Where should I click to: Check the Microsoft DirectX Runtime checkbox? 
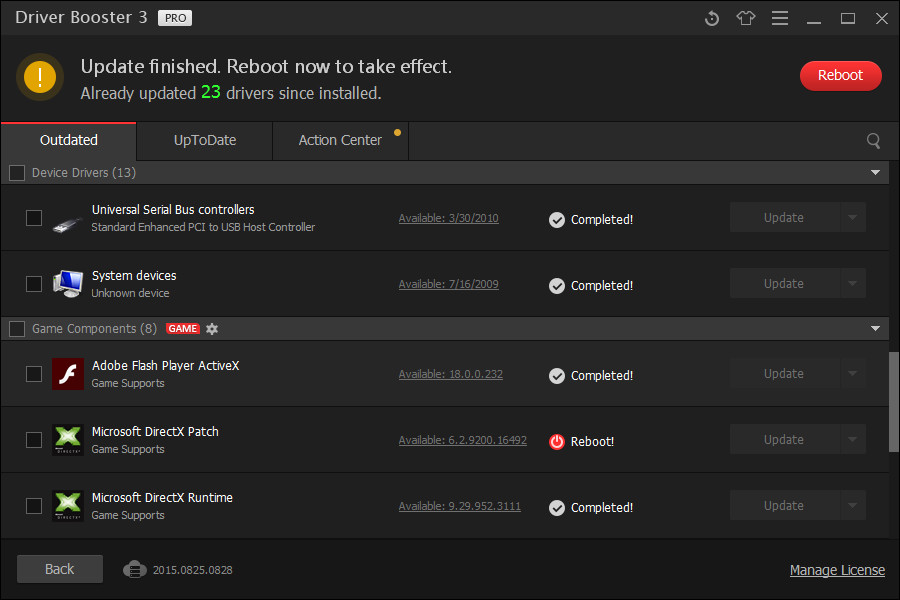33,506
